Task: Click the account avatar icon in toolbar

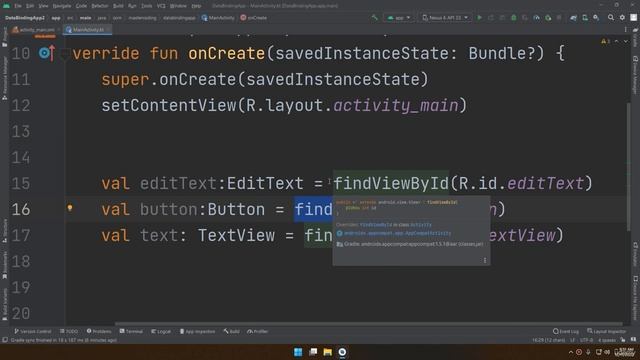Action: click(x=633, y=18)
